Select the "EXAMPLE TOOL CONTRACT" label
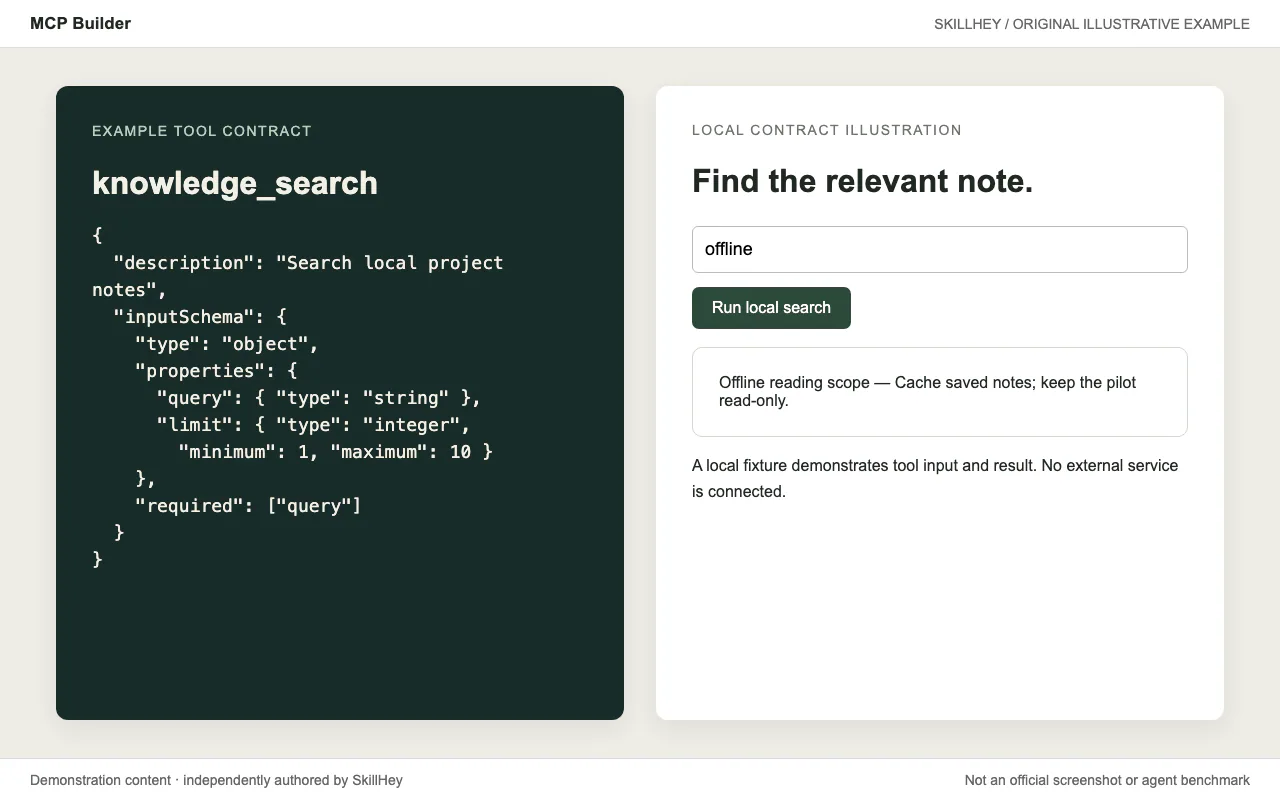This screenshot has width=1280, height=800. 202,131
